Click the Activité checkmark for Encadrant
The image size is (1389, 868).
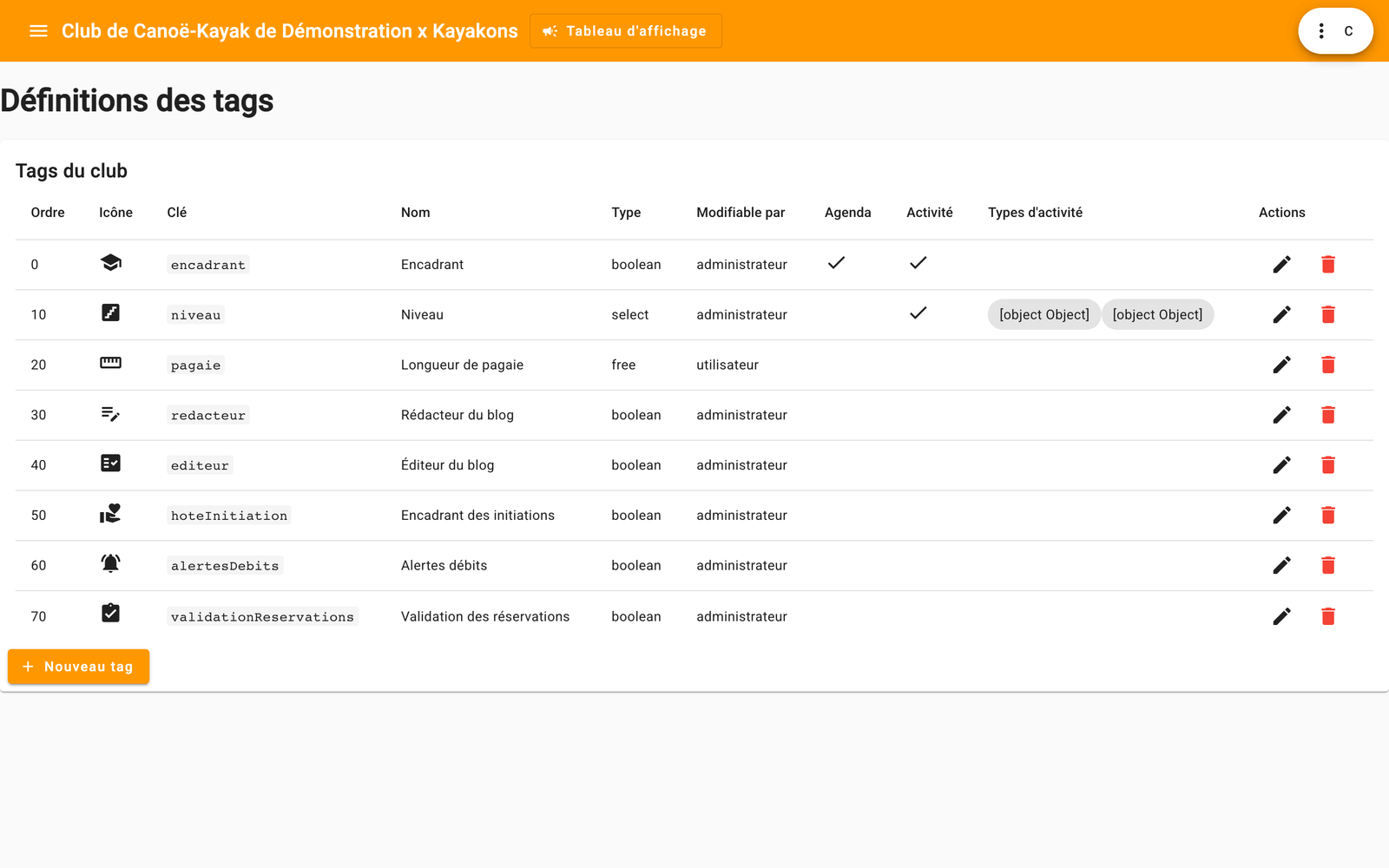(918, 263)
